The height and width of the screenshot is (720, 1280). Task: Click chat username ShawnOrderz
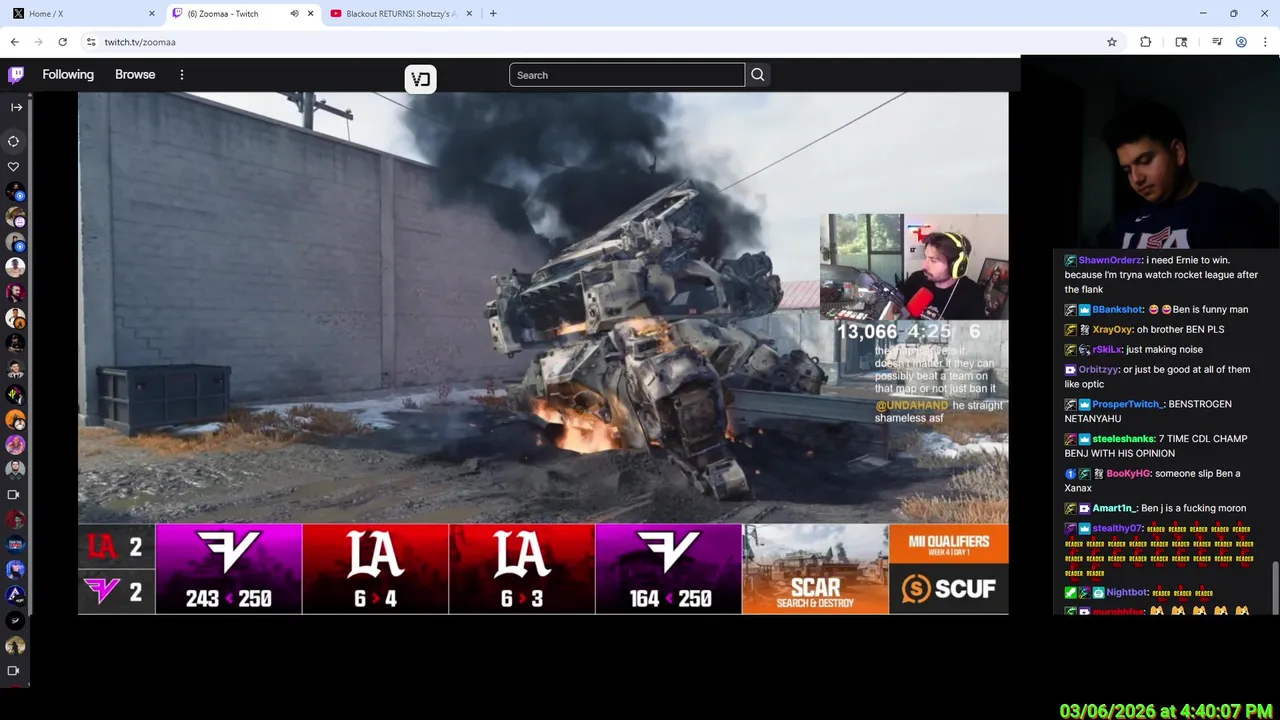[x=1109, y=260]
